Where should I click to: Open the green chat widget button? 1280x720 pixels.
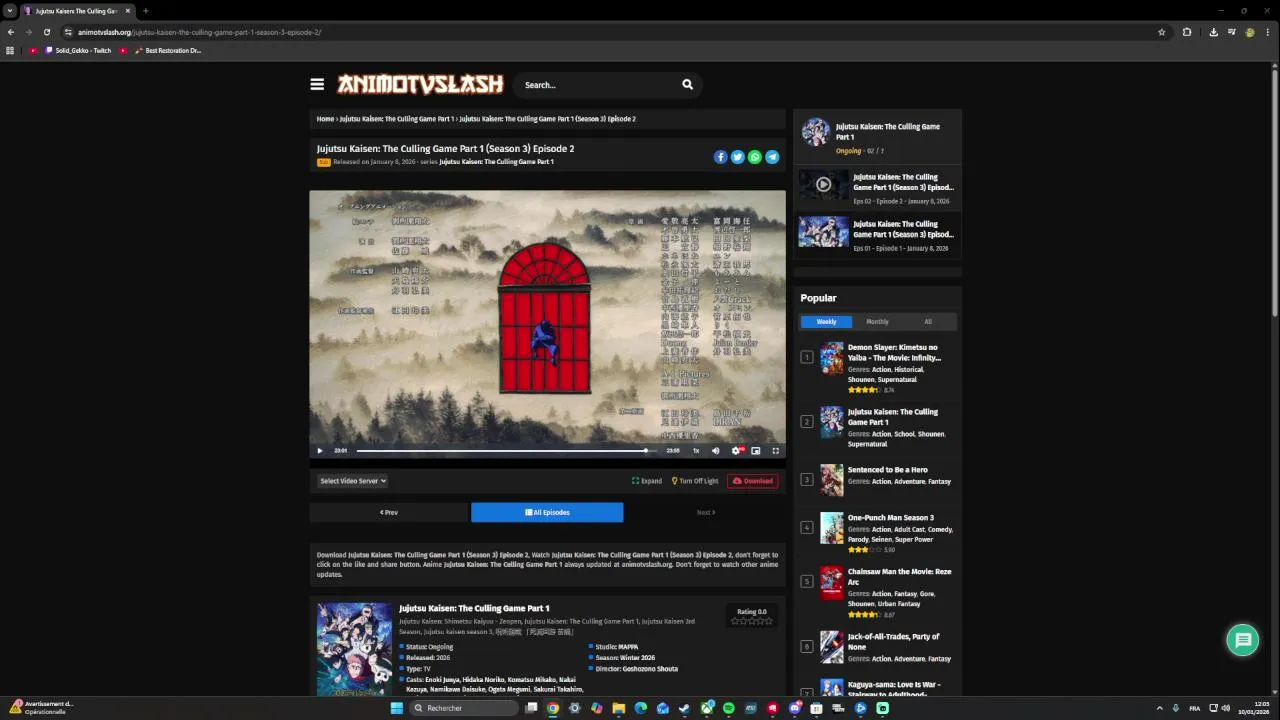pos(1243,640)
